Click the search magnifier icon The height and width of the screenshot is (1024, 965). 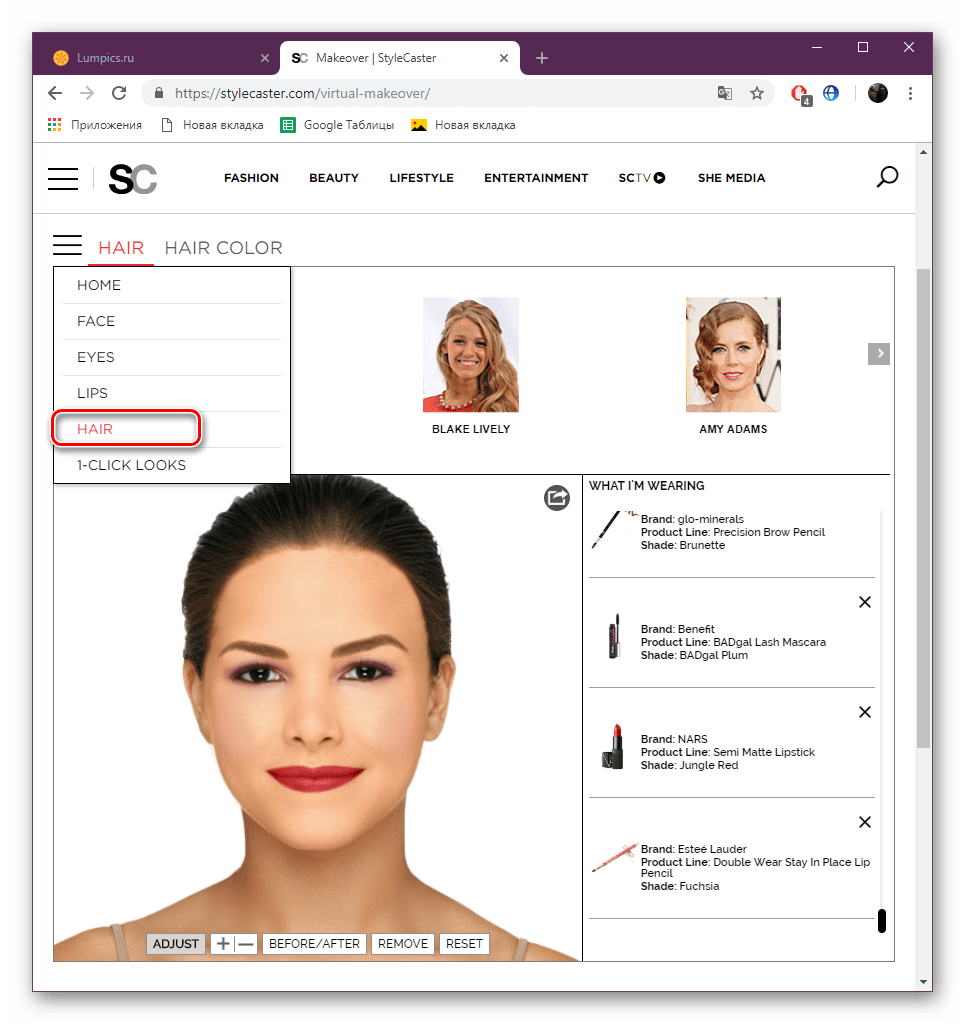click(x=887, y=177)
